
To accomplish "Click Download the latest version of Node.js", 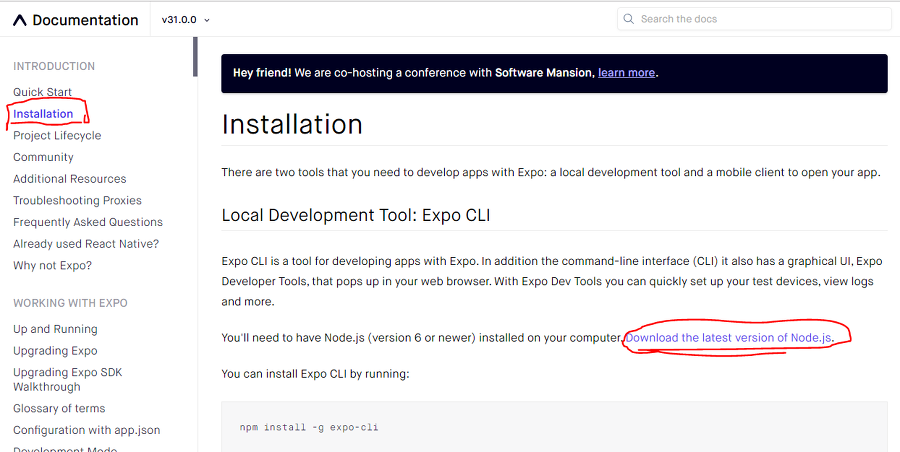I will (x=728, y=338).
